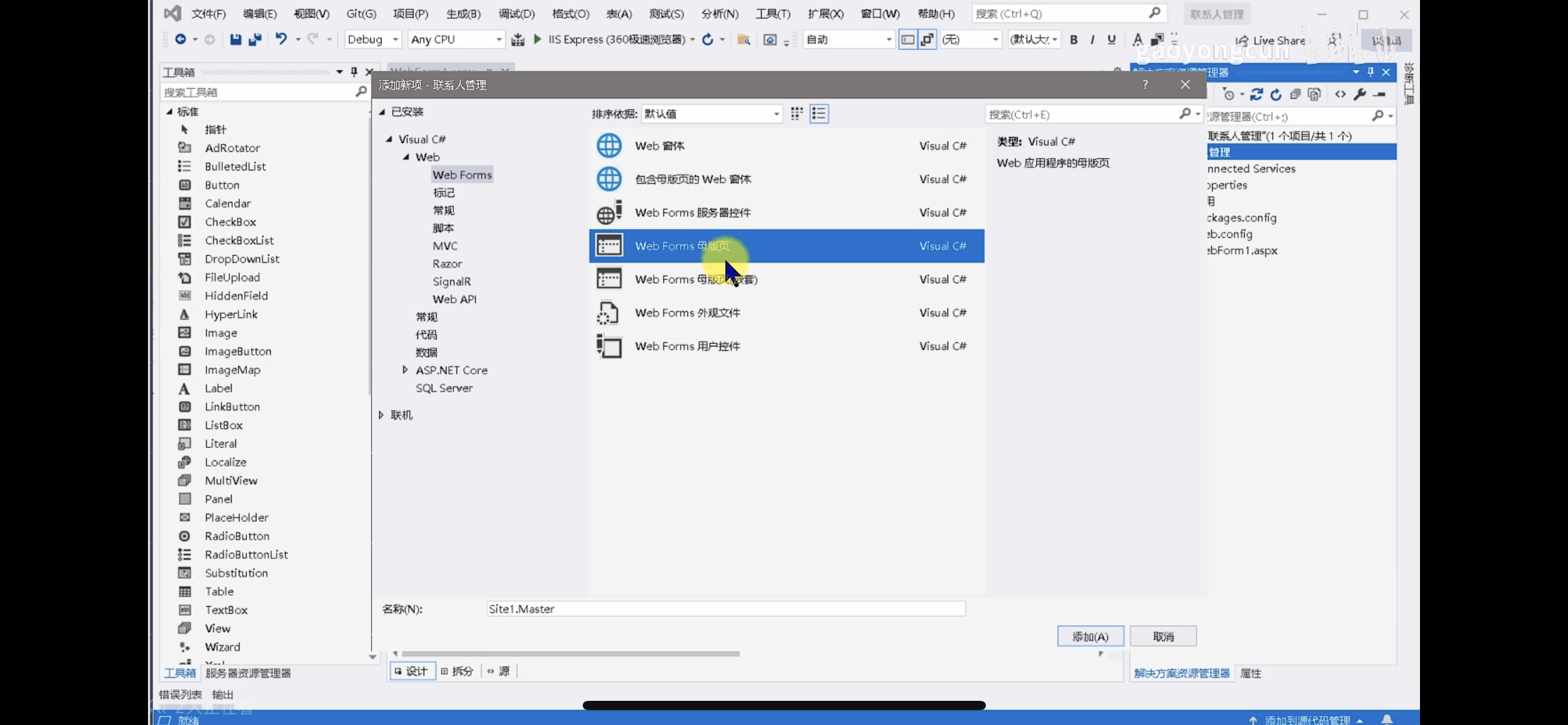This screenshot has width=1568, height=725.
Task: Expand the 联机 online category
Action: [381, 415]
